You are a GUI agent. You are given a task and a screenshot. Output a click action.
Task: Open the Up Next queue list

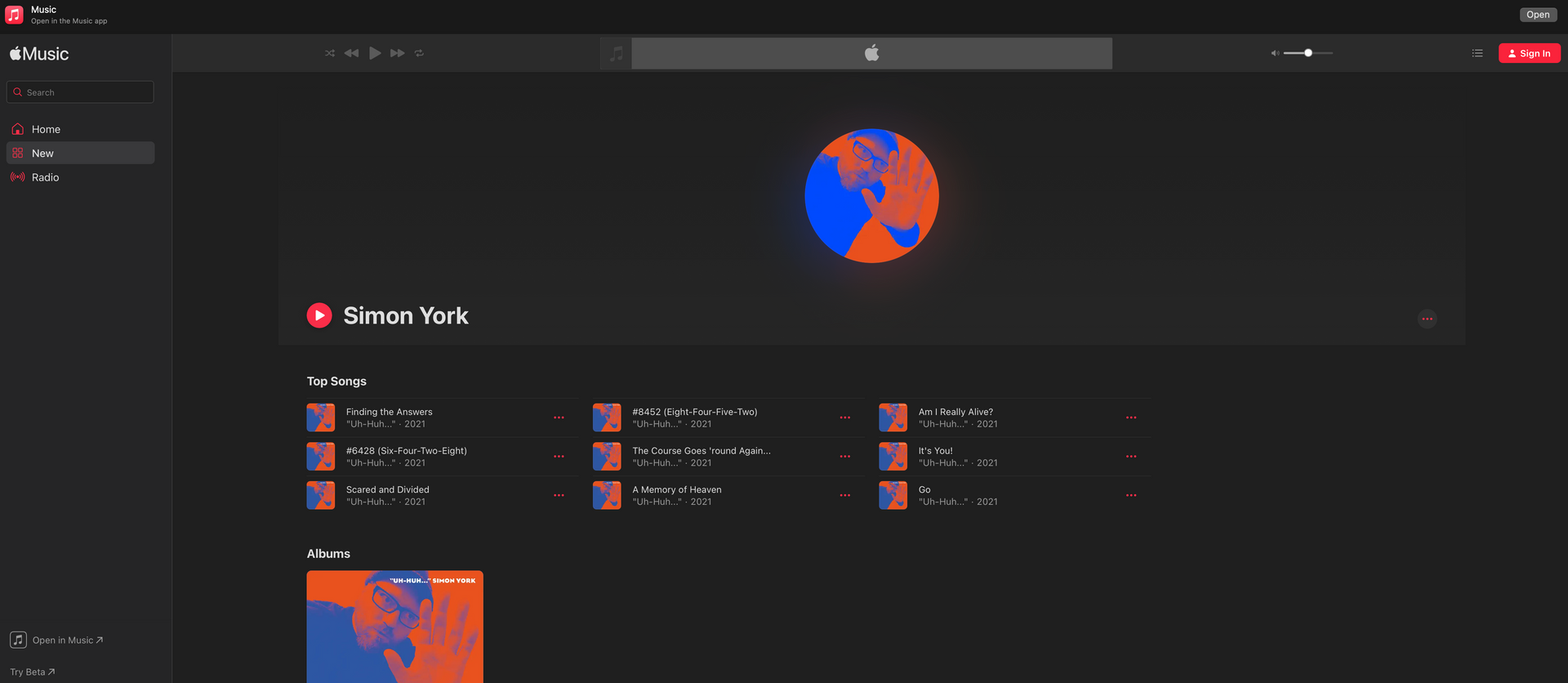[x=1477, y=53]
